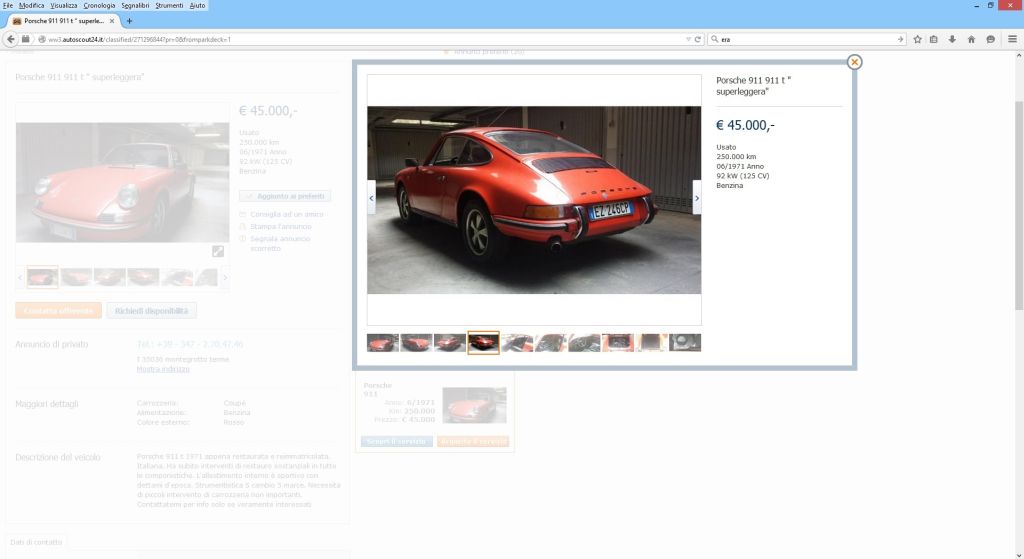Click the Aggiungi ai preferiti button
Screen dimensions: 1024x559
[285, 196]
